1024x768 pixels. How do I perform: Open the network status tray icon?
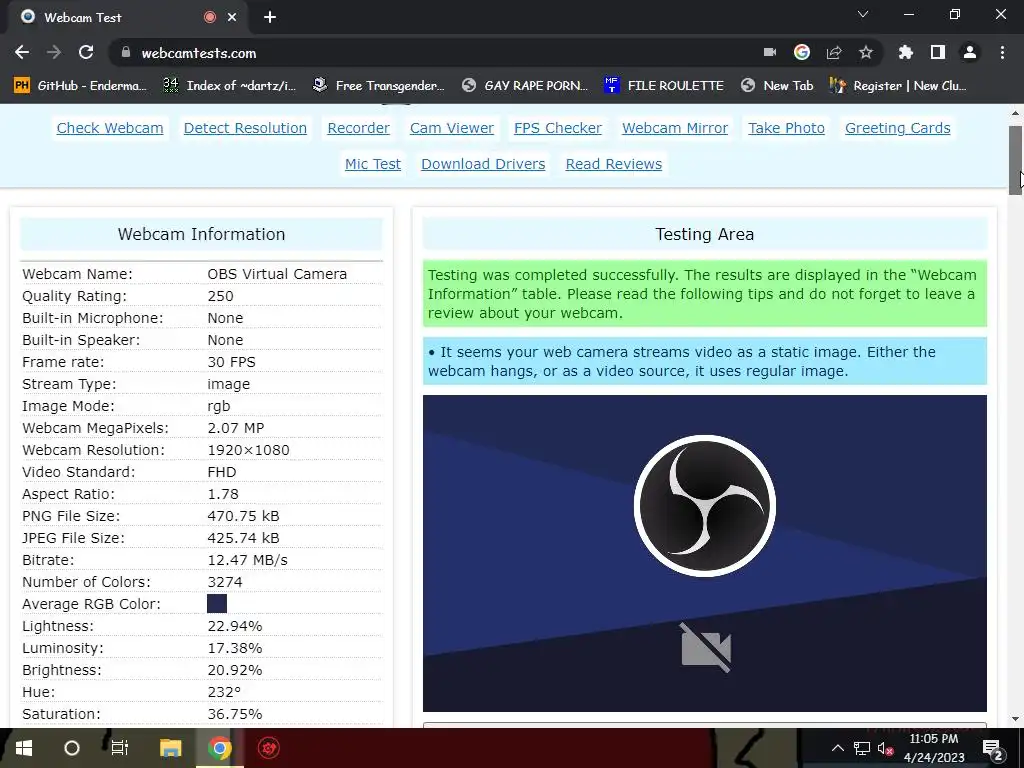click(862, 748)
